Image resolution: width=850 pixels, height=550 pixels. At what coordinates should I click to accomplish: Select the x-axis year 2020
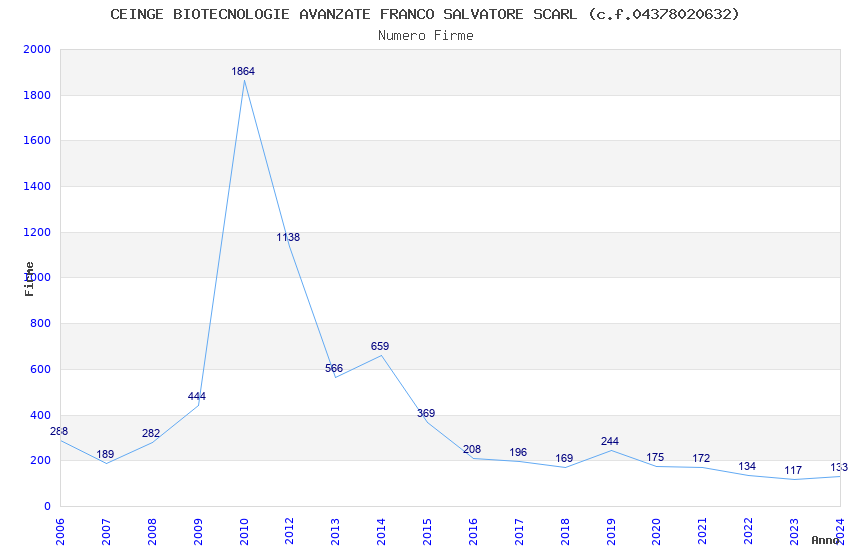[x=656, y=531]
